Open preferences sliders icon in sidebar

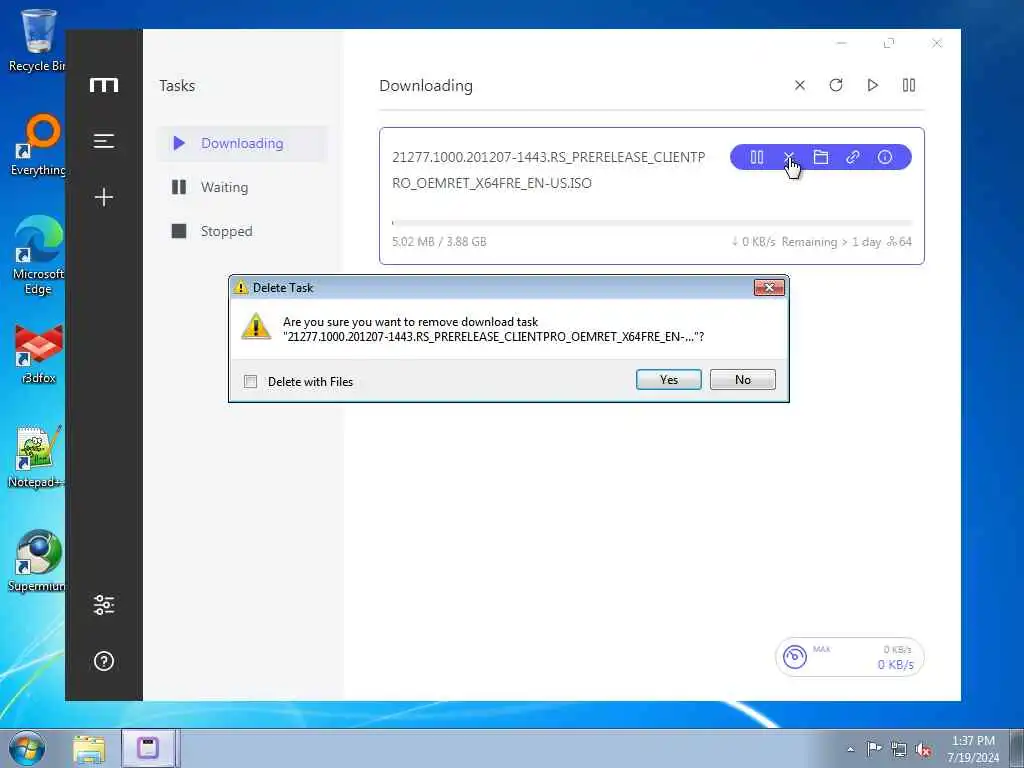pyautogui.click(x=104, y=605)
